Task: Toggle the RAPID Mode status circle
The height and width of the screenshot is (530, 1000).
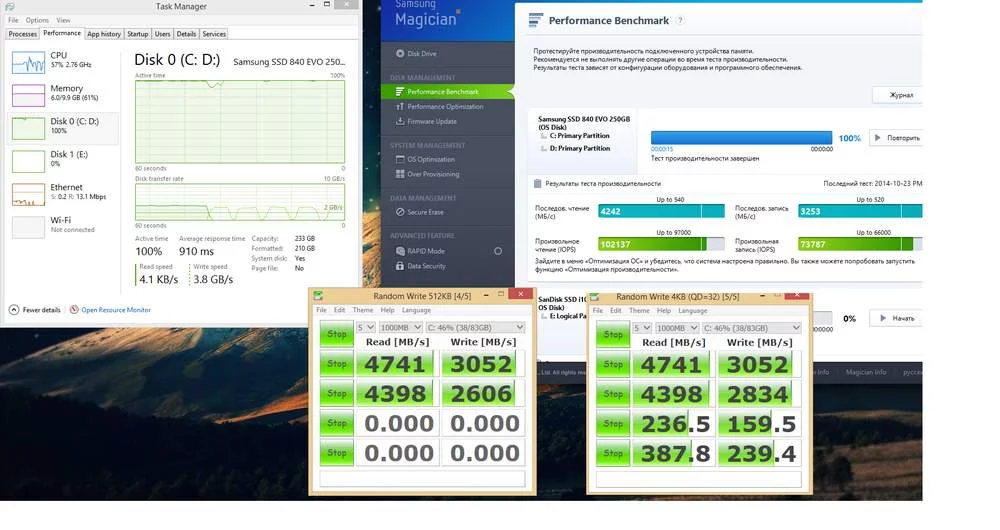Action: pos(498,251)
